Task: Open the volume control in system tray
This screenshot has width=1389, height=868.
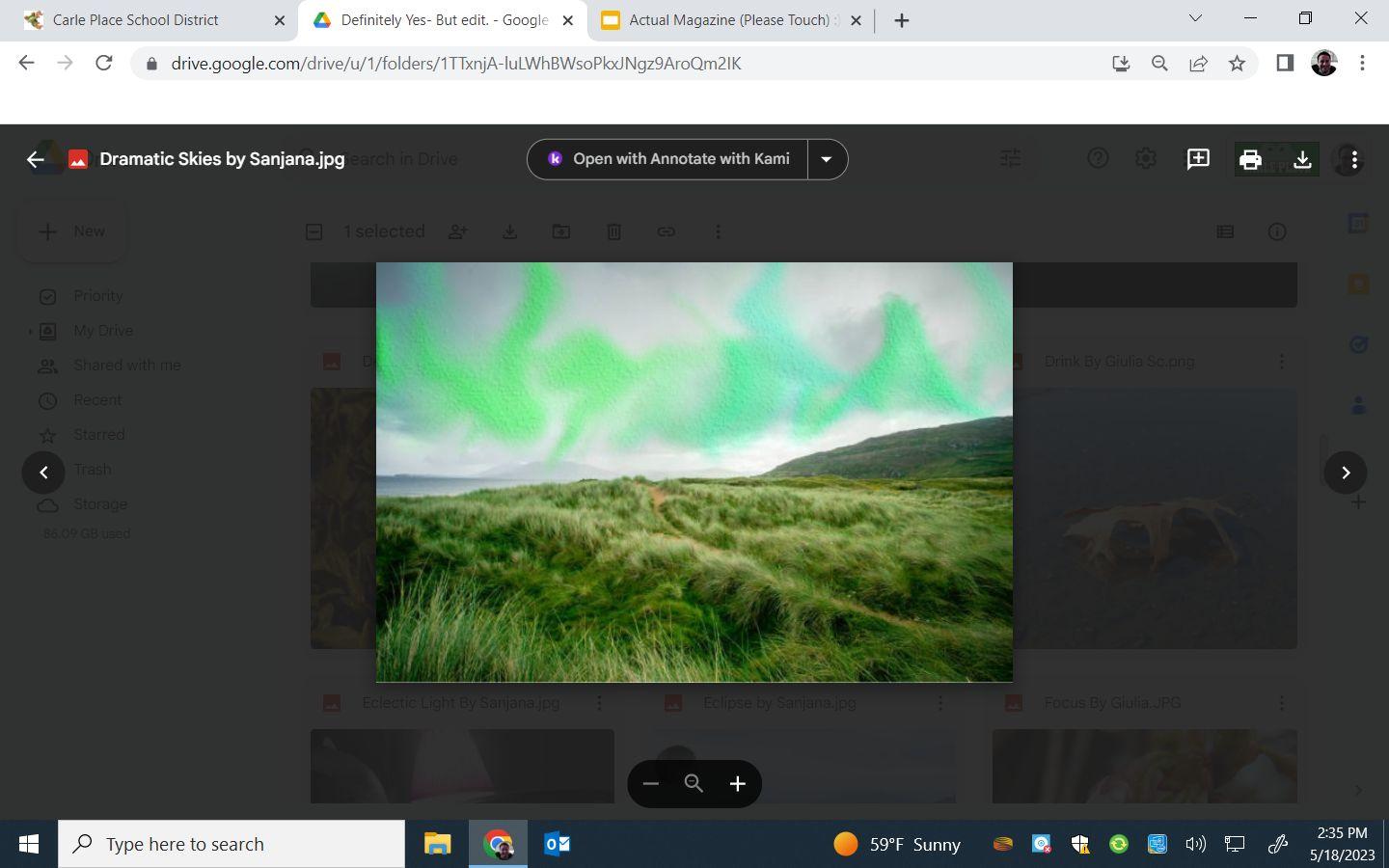Action: (x=1196, y=844)
